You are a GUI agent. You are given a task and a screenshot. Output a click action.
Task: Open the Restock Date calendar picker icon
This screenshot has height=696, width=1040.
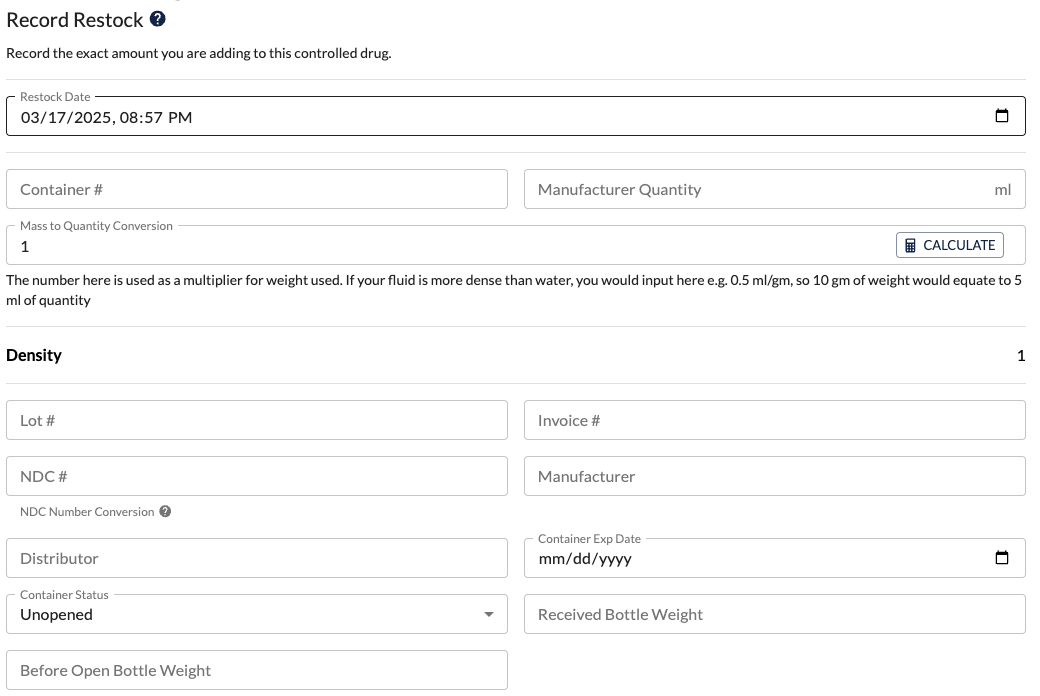[x=1002, y=115]
